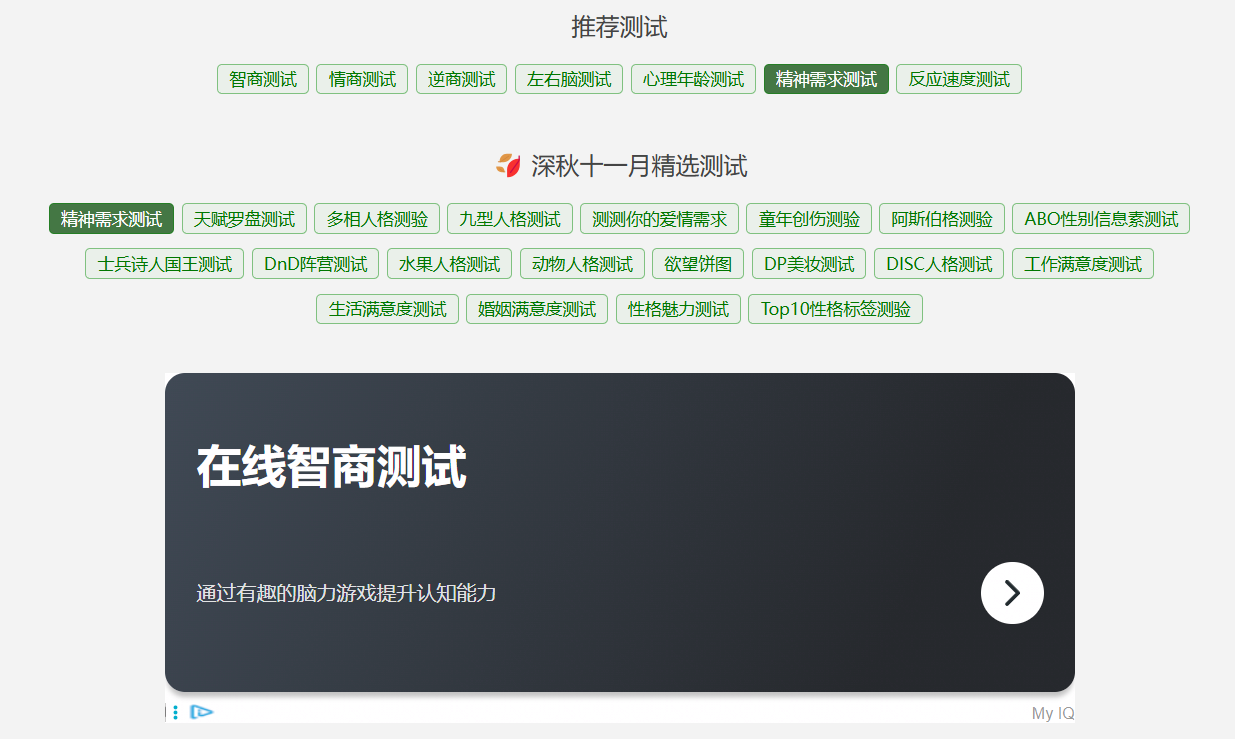This screenshot has height=739, width=1235.
Task: Click the 在线智商测试 ad headline
Action: [x=331, y=467]
